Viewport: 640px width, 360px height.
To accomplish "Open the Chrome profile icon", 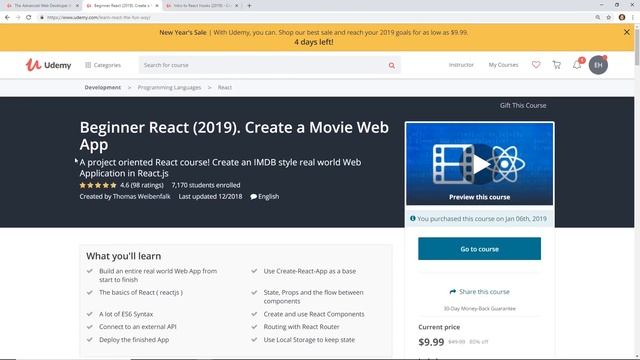I will (622, 17).
